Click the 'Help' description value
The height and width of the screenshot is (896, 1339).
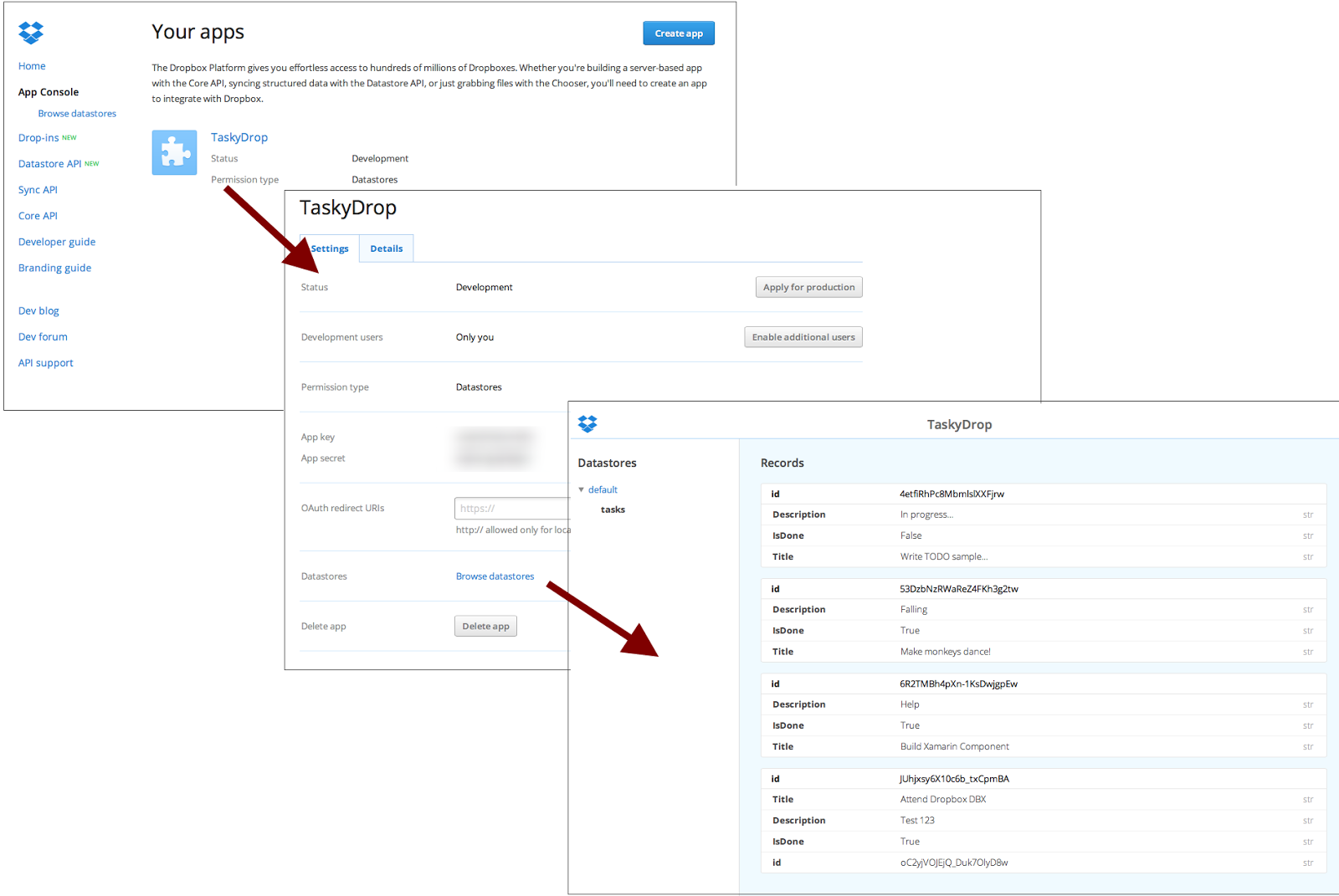(910, 704)
